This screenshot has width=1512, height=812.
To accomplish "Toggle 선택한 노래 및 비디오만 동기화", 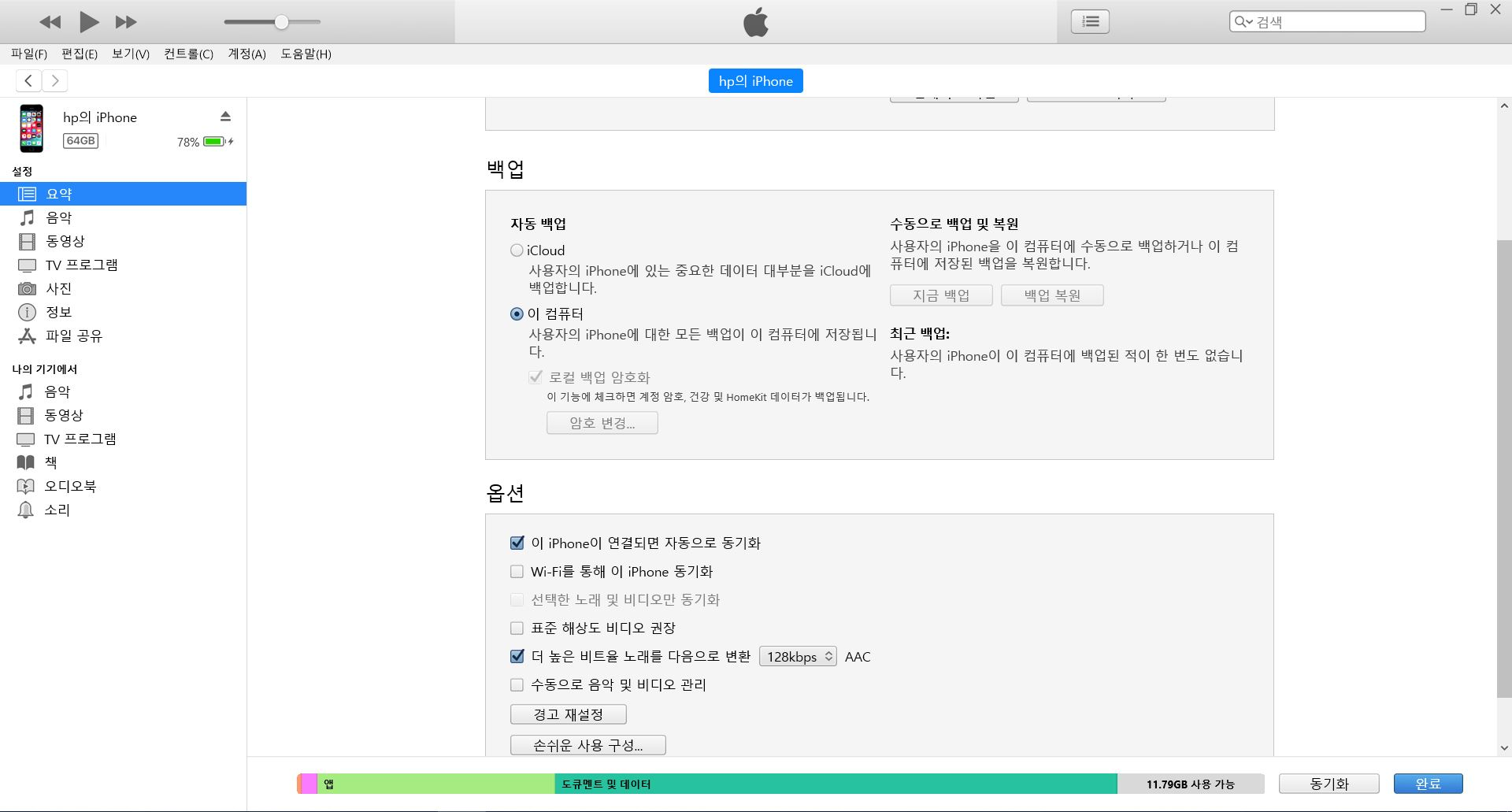I will pos(517,599).
